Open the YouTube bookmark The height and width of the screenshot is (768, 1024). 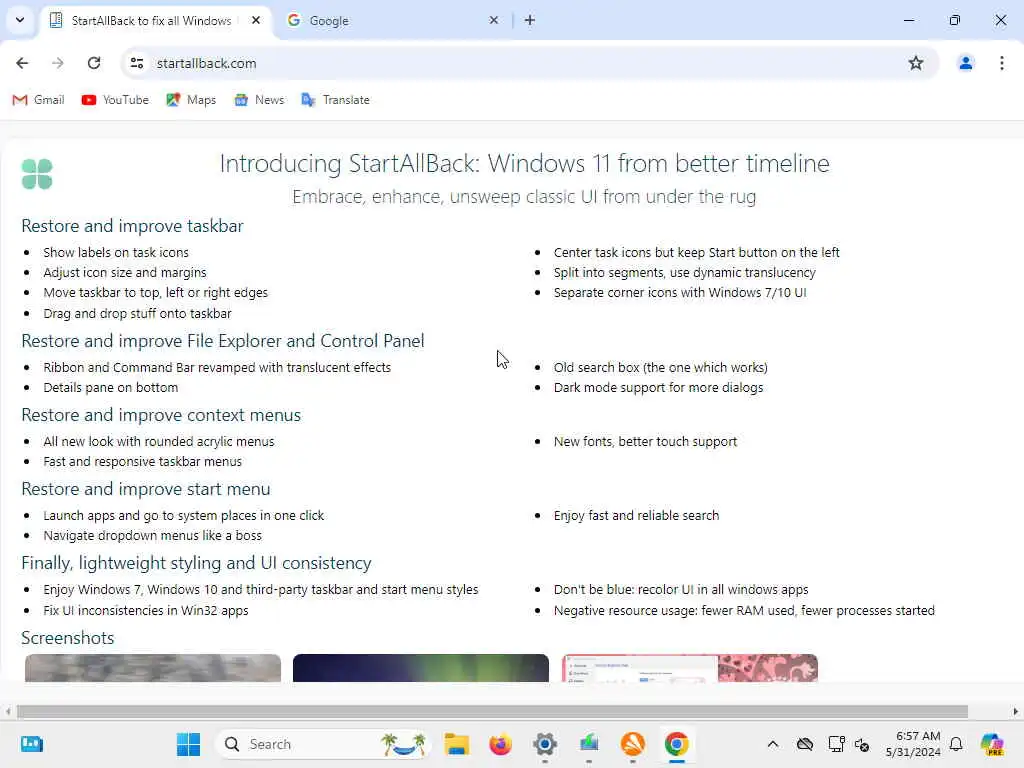(116, 100)
